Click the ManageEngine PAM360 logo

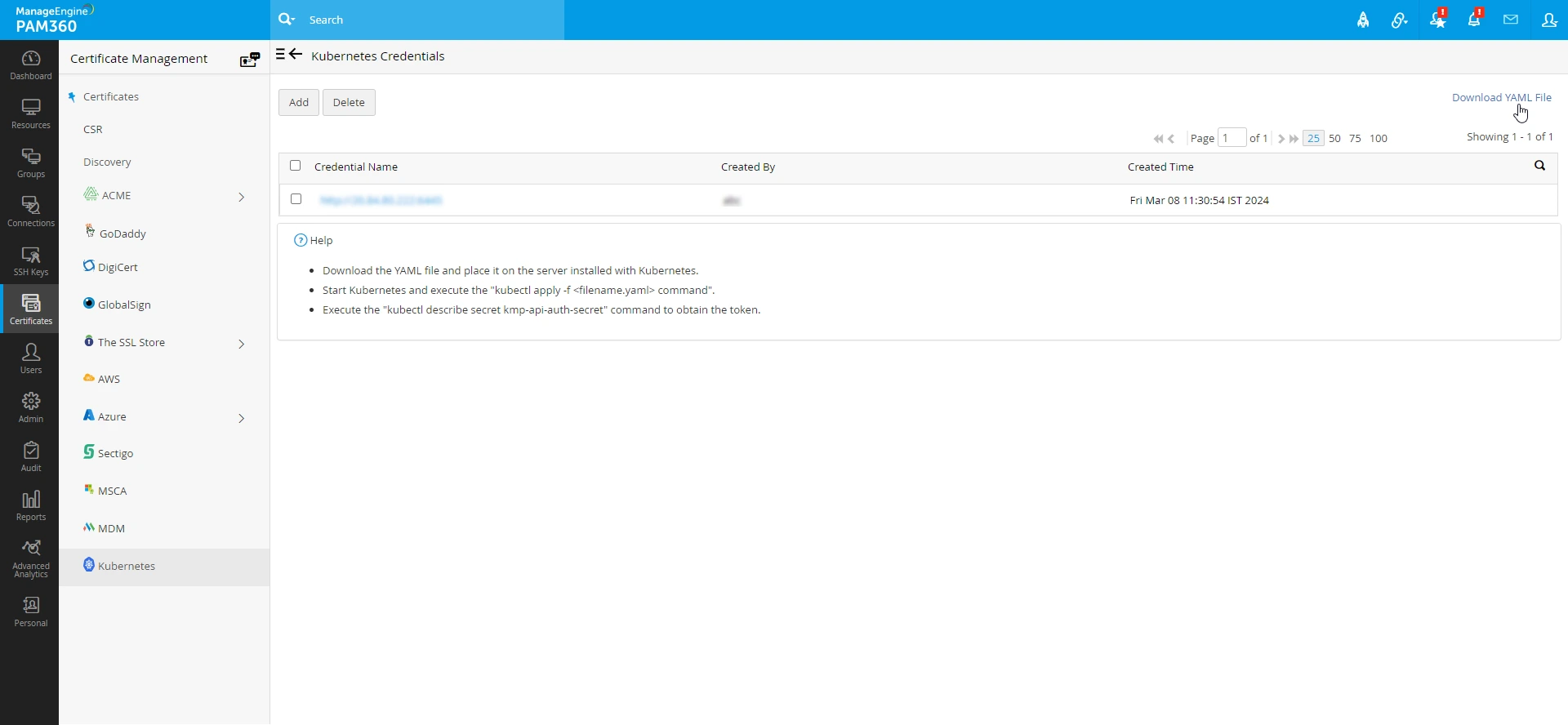(55, 20)
